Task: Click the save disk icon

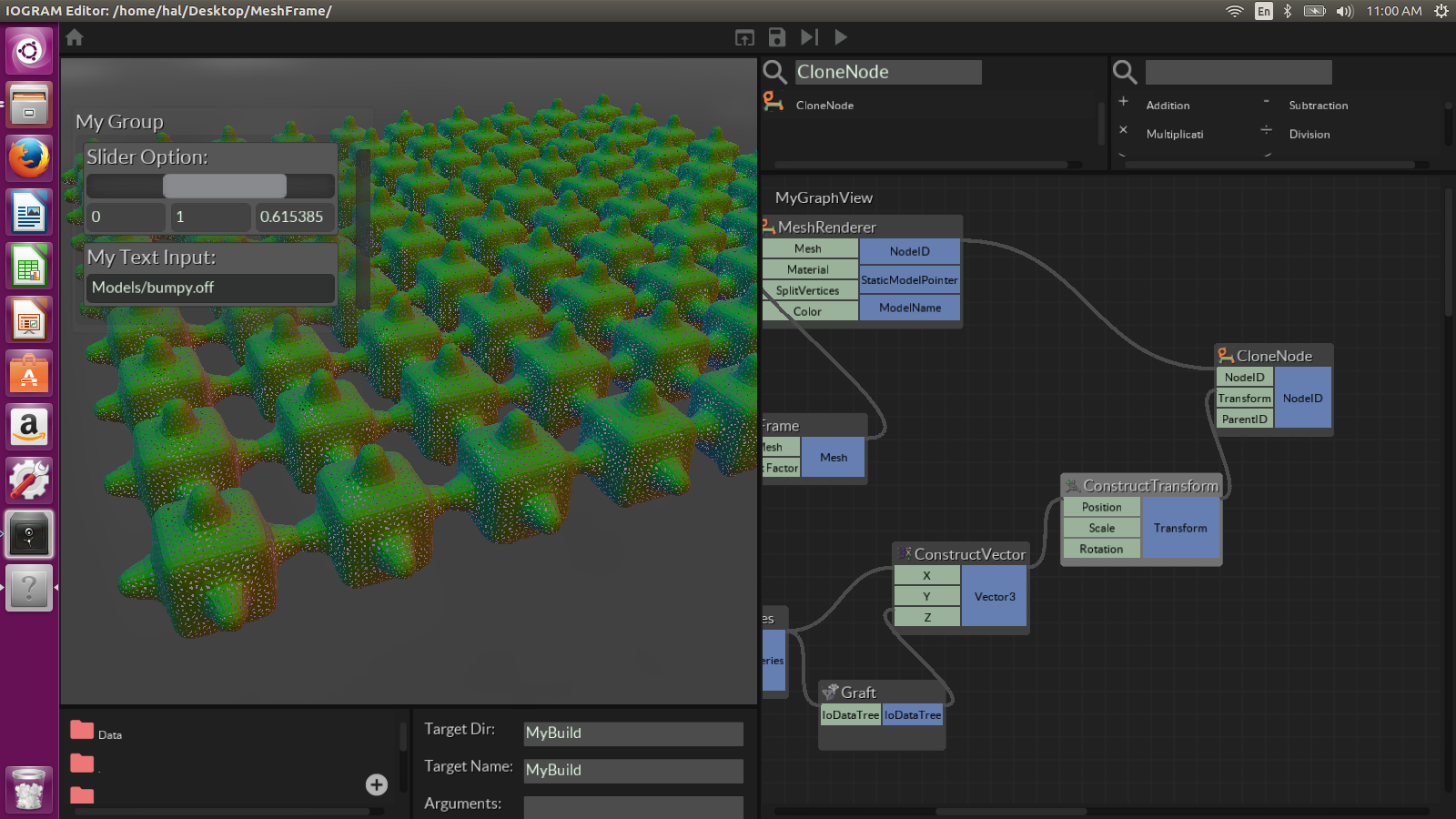Action: coord(776,37)
